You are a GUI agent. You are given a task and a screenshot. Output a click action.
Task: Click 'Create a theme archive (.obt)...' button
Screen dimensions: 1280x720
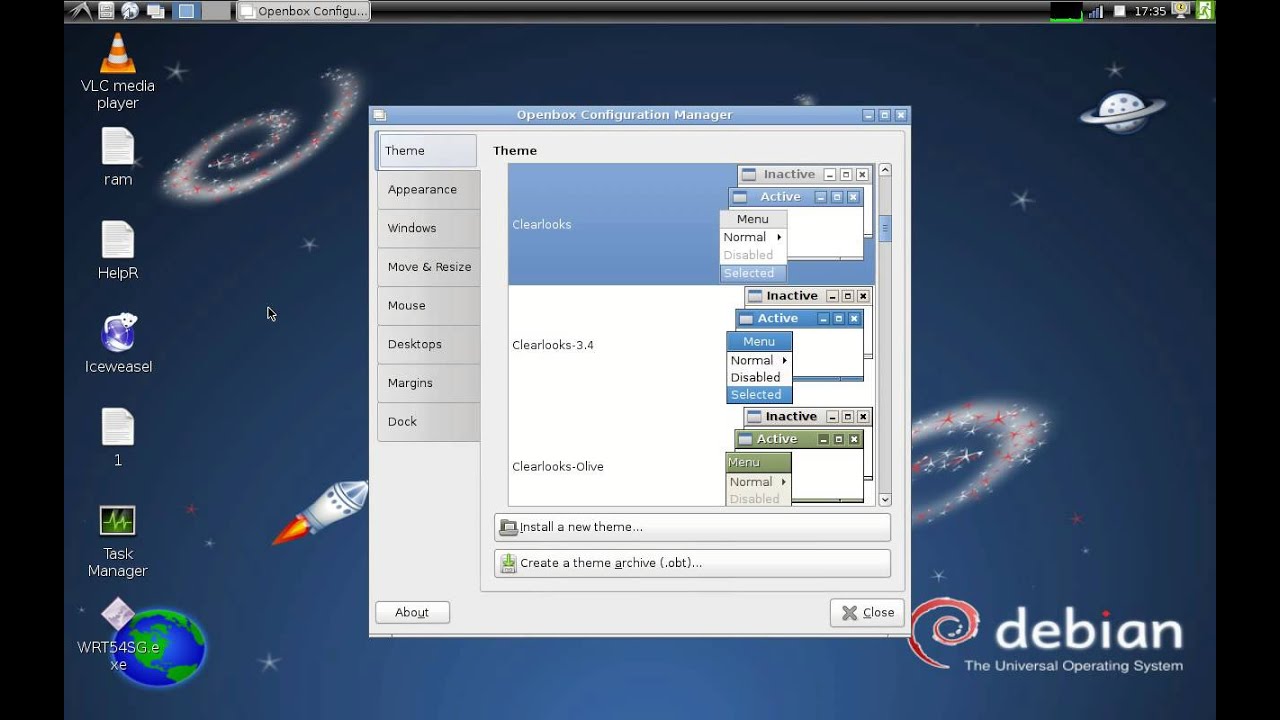pos(692,563)
